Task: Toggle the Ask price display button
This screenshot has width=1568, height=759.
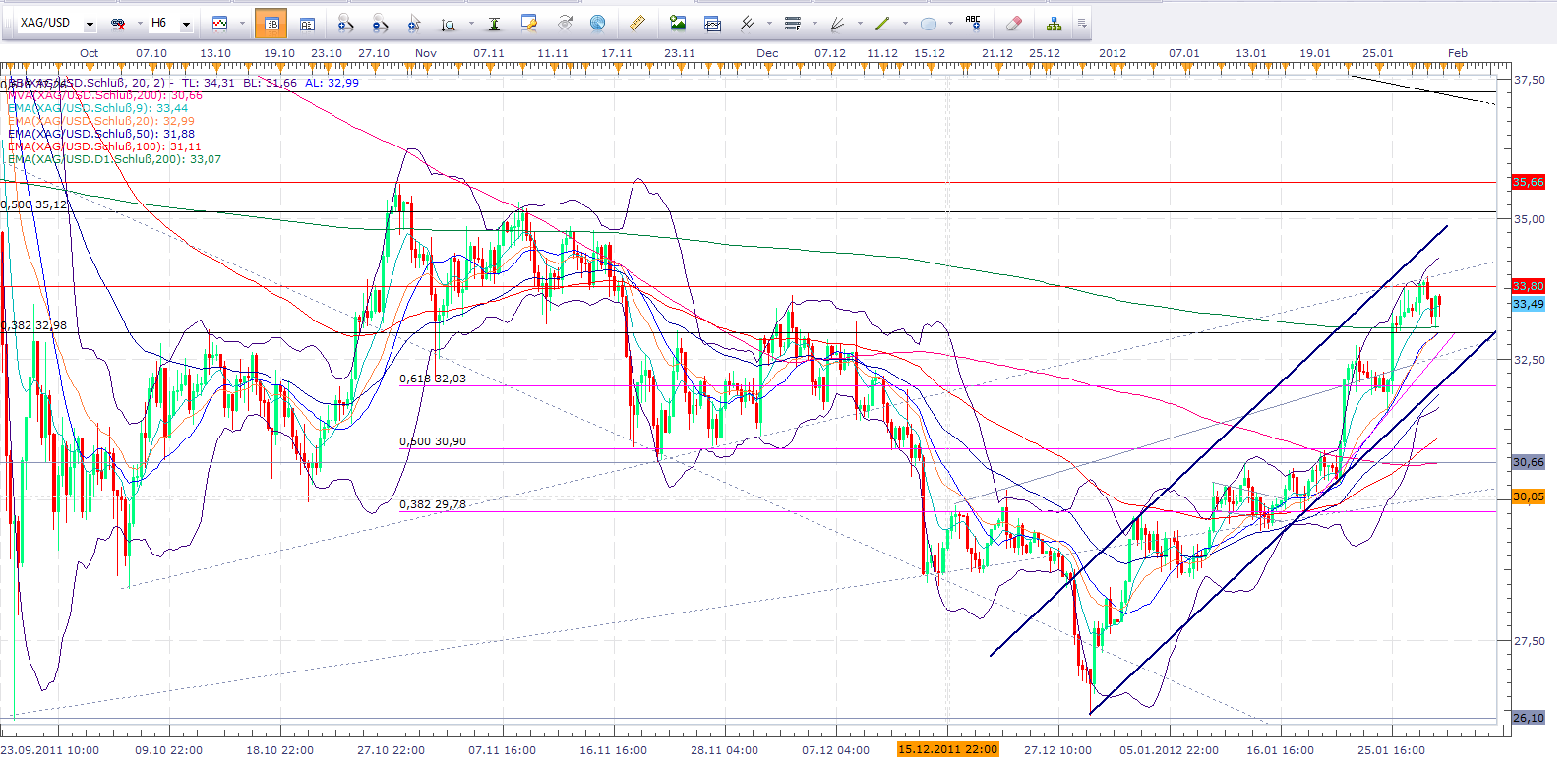Action: (x=307, y=23)
